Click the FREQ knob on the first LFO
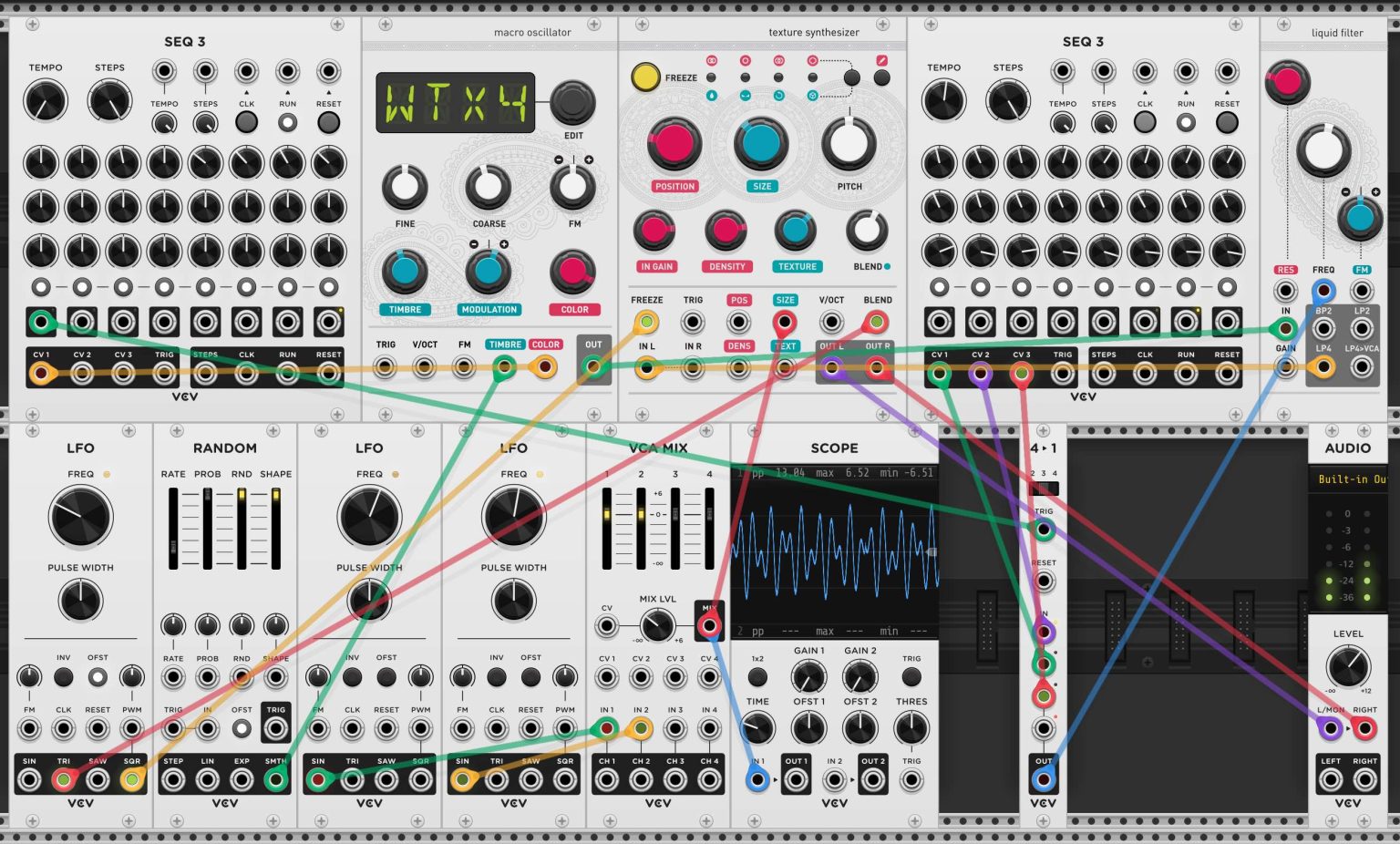This screenshot has height=844, width=1400. point(80,517)
